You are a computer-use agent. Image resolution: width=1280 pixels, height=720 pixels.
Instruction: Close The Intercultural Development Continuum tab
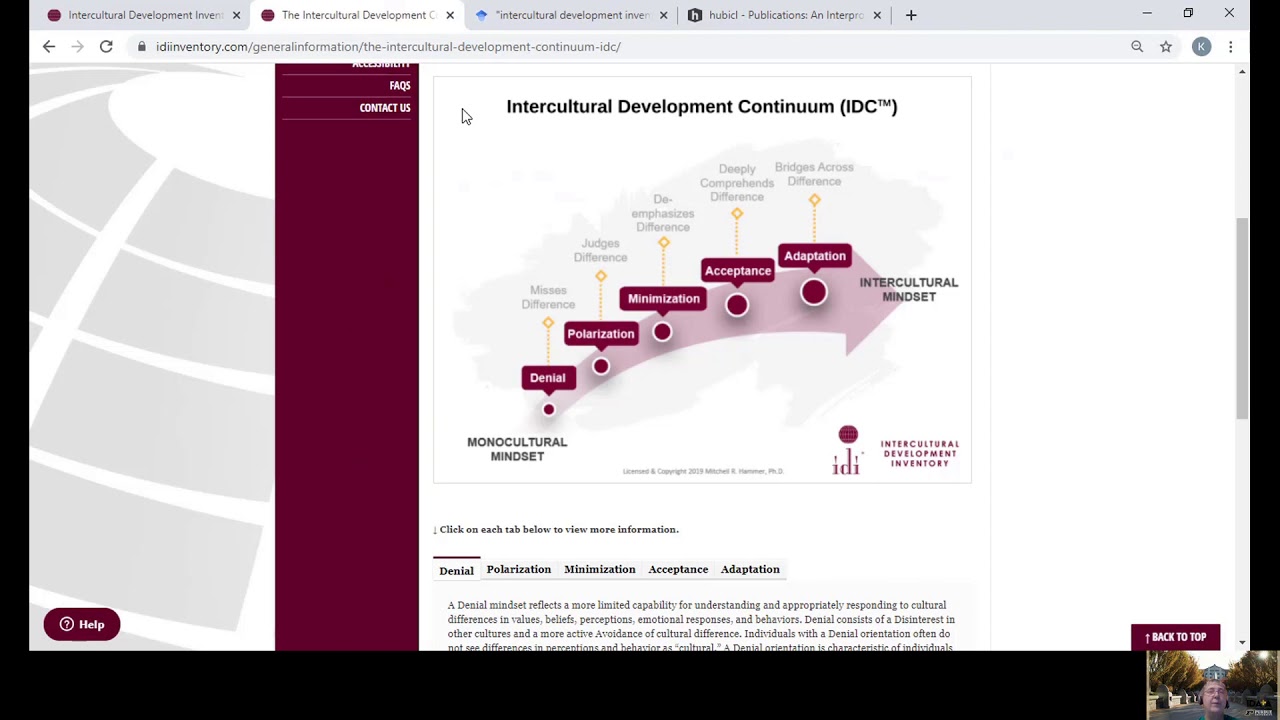coord(450,15)
